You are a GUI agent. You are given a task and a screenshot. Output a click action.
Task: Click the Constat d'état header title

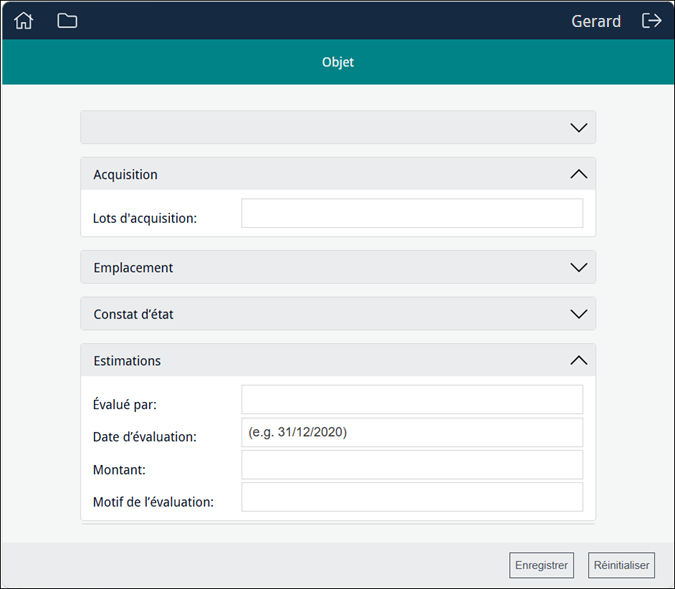coord(133,314)
